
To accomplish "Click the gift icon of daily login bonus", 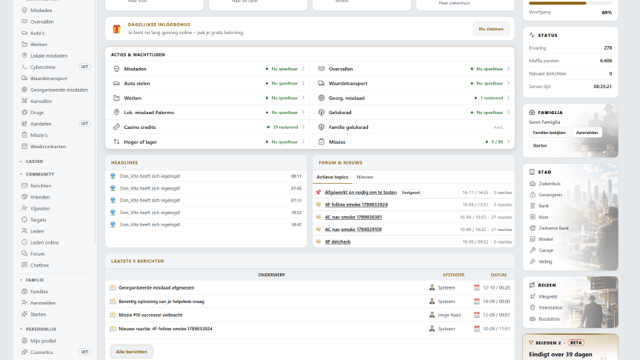I will (x=117, y=29).
